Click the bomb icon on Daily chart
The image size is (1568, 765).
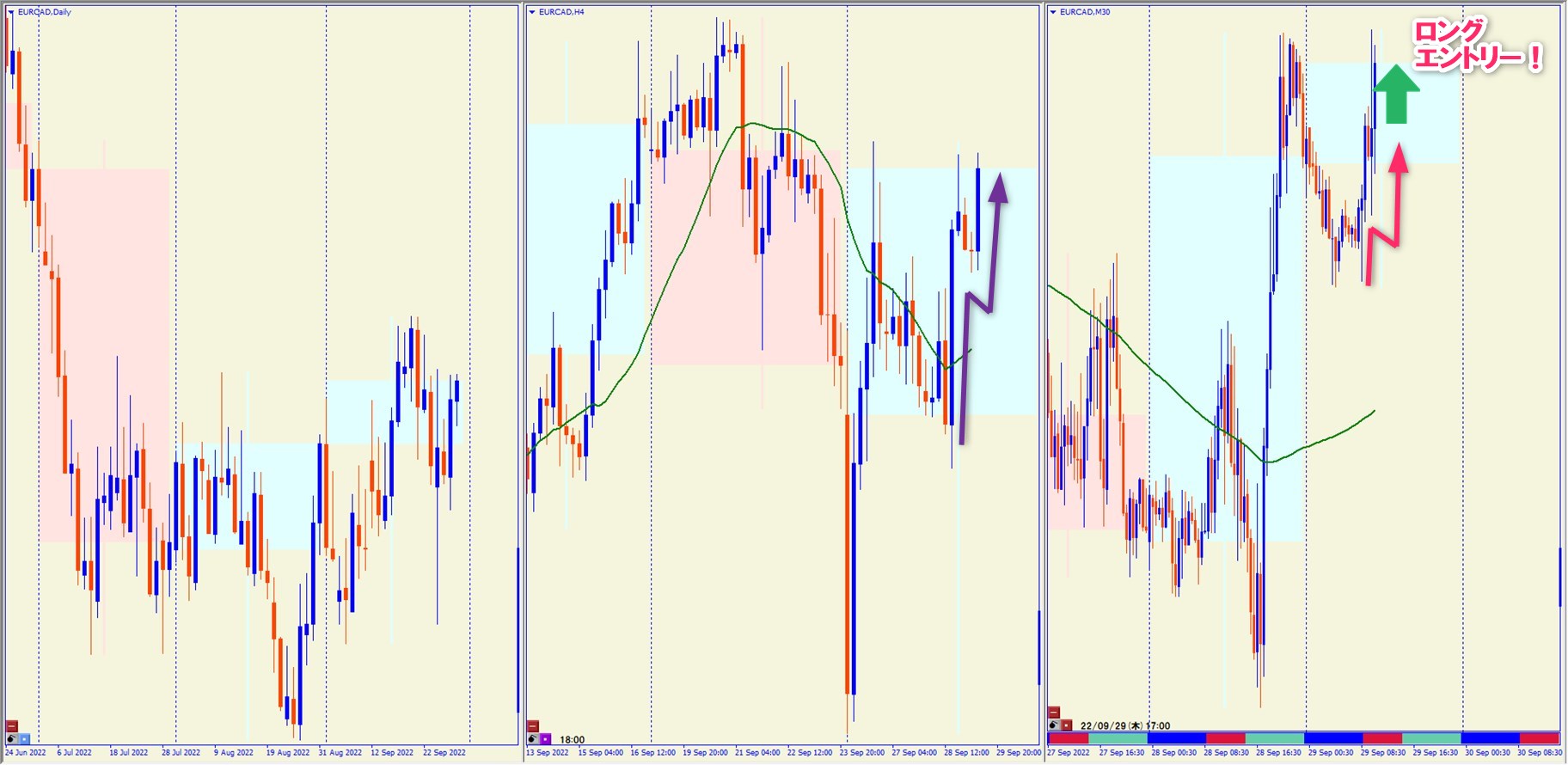pyautogui.click(x=12, y=738)
